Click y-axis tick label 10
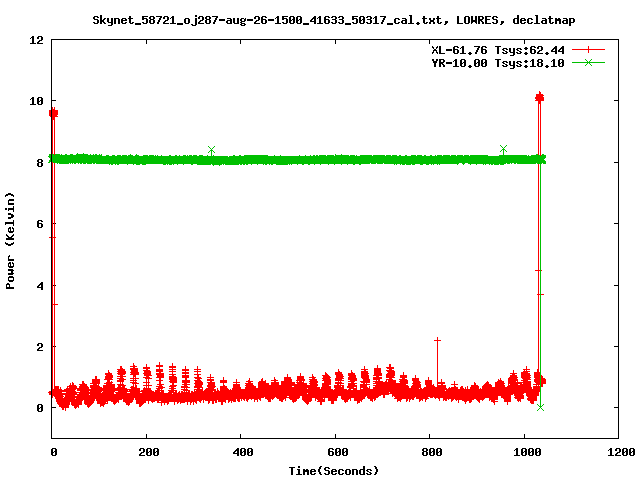The image size is (640, 480). pyautogui.click(x=36, y=101)
